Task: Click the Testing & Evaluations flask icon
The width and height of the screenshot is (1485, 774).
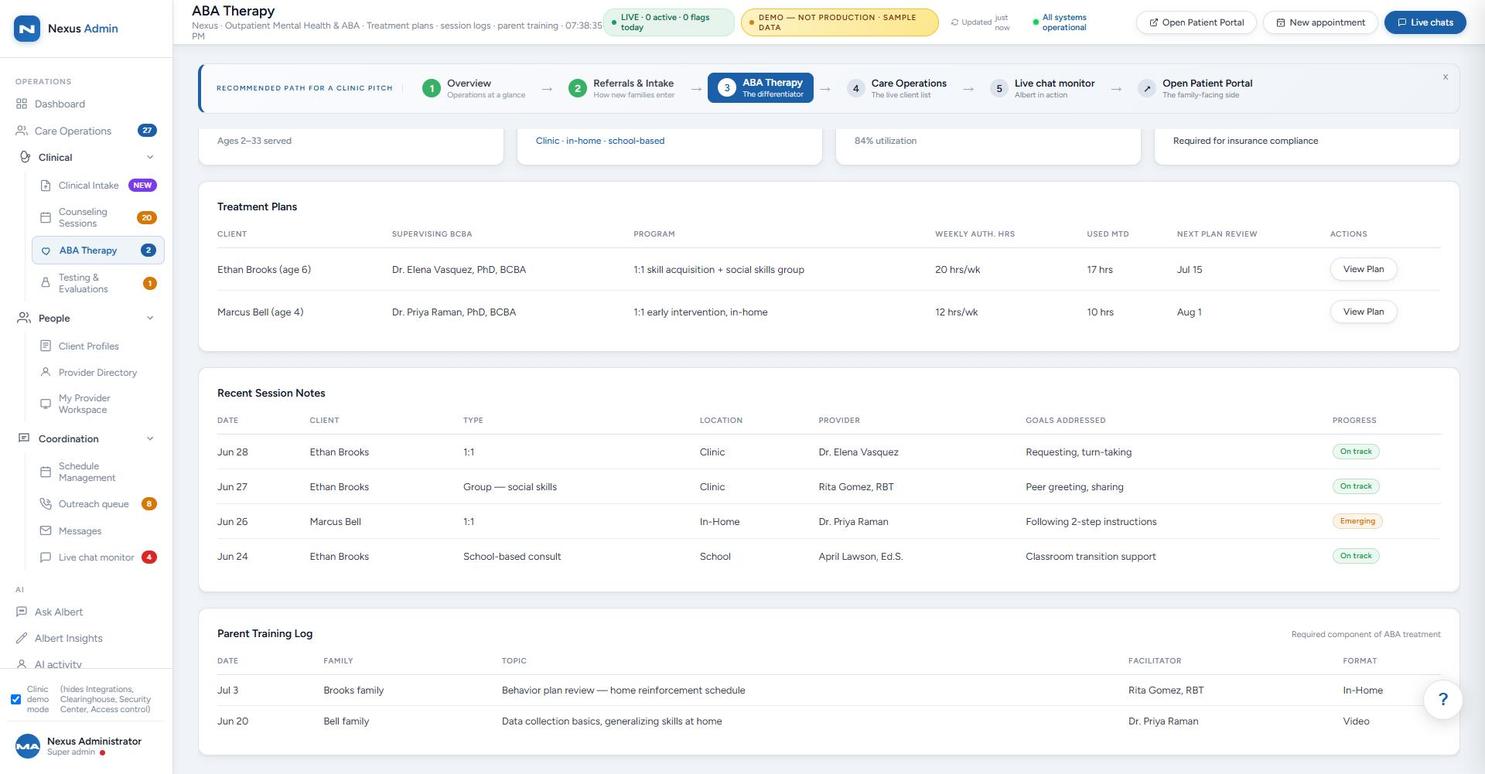Action: pos(45,283)
